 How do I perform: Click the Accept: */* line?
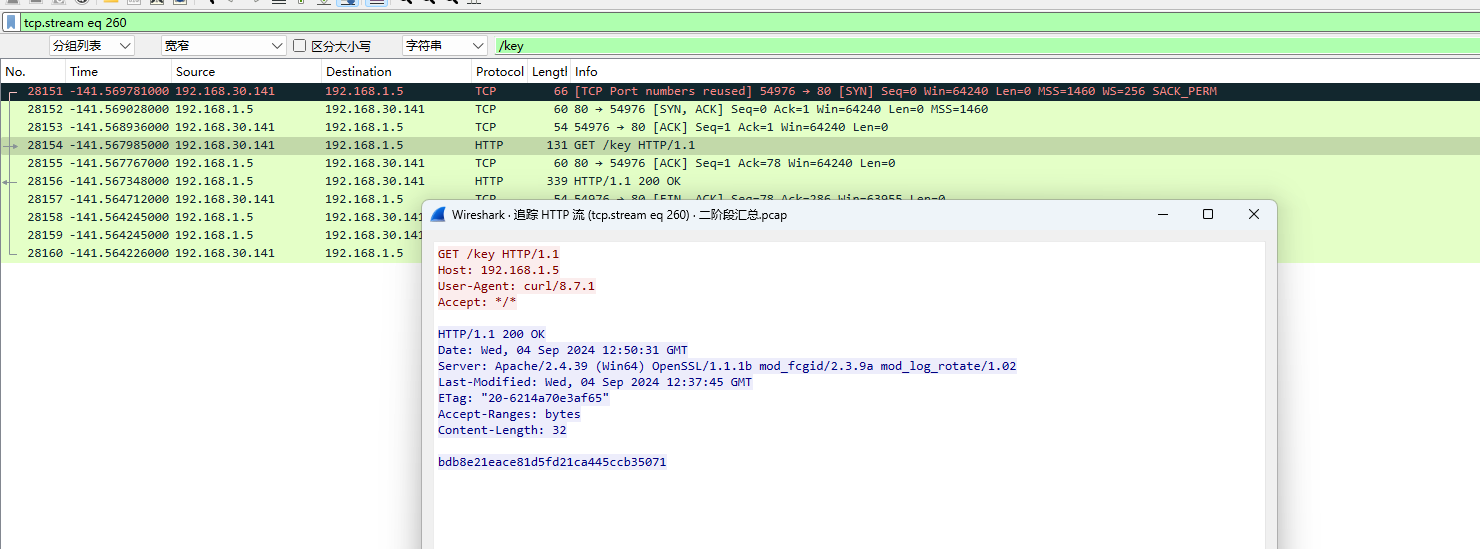click(477, 302)
